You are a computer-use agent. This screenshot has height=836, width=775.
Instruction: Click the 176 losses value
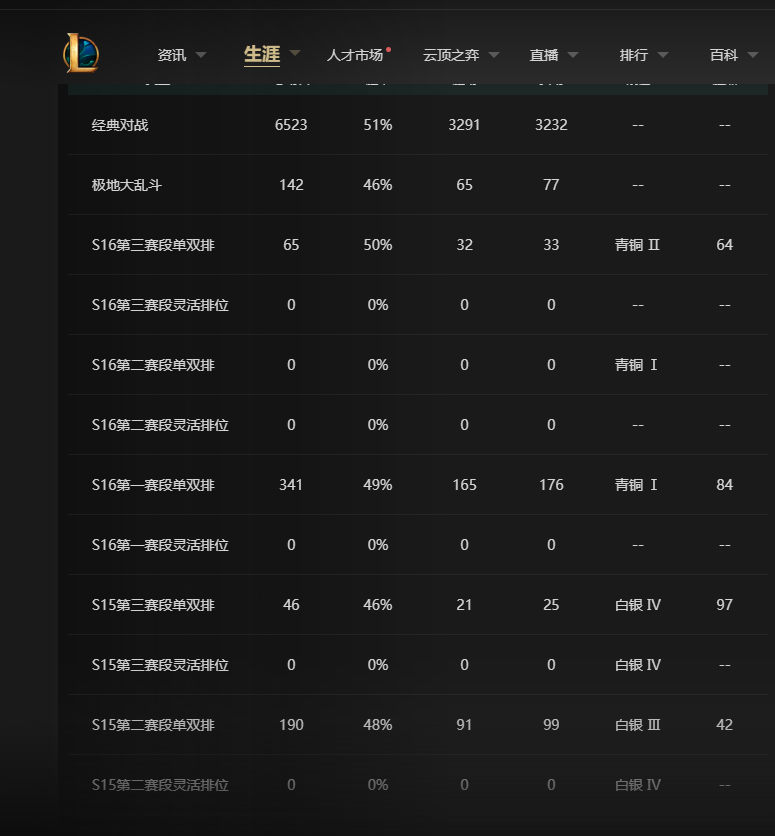551,485
